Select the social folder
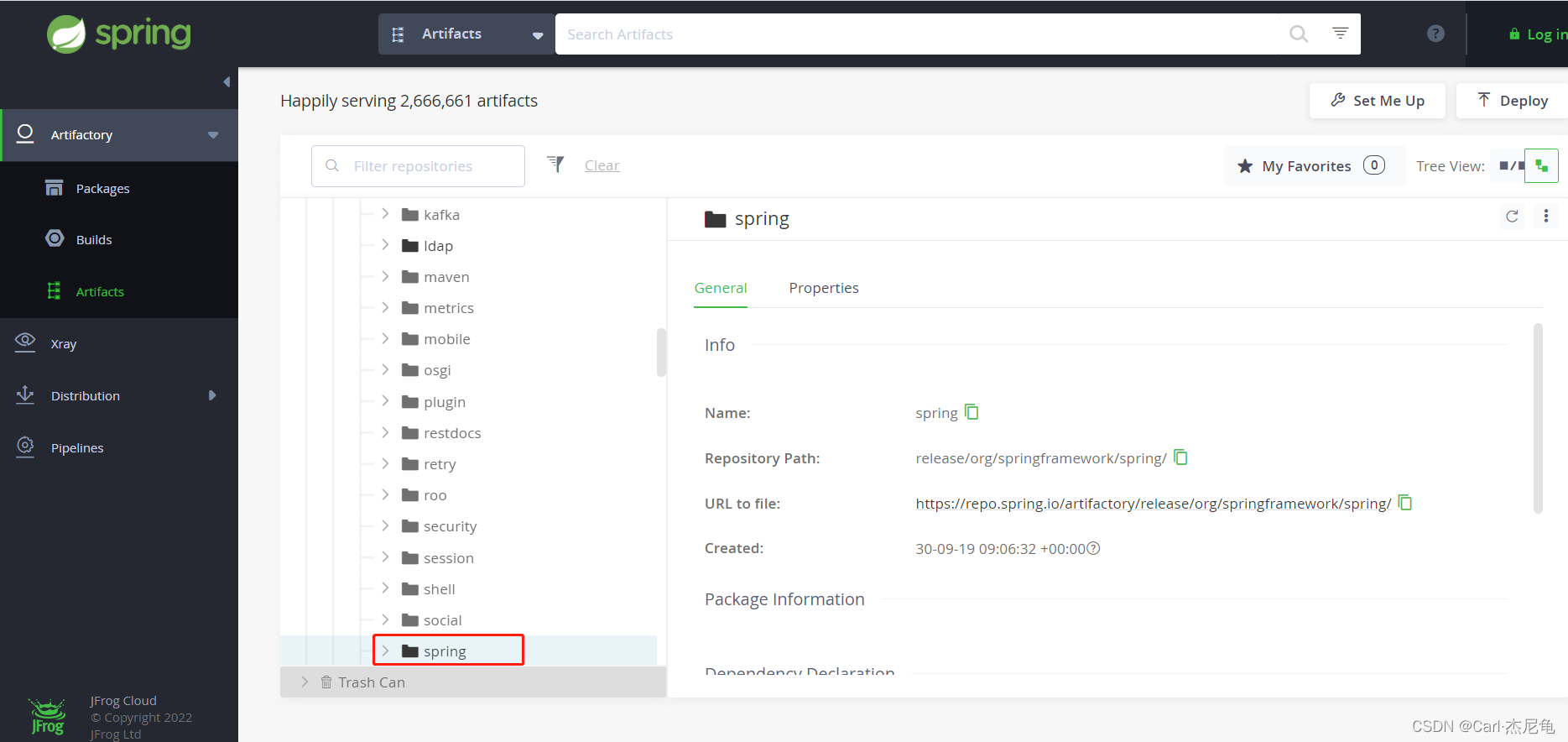This screenshot has height=742, width=1568. (x=432, y=620)
